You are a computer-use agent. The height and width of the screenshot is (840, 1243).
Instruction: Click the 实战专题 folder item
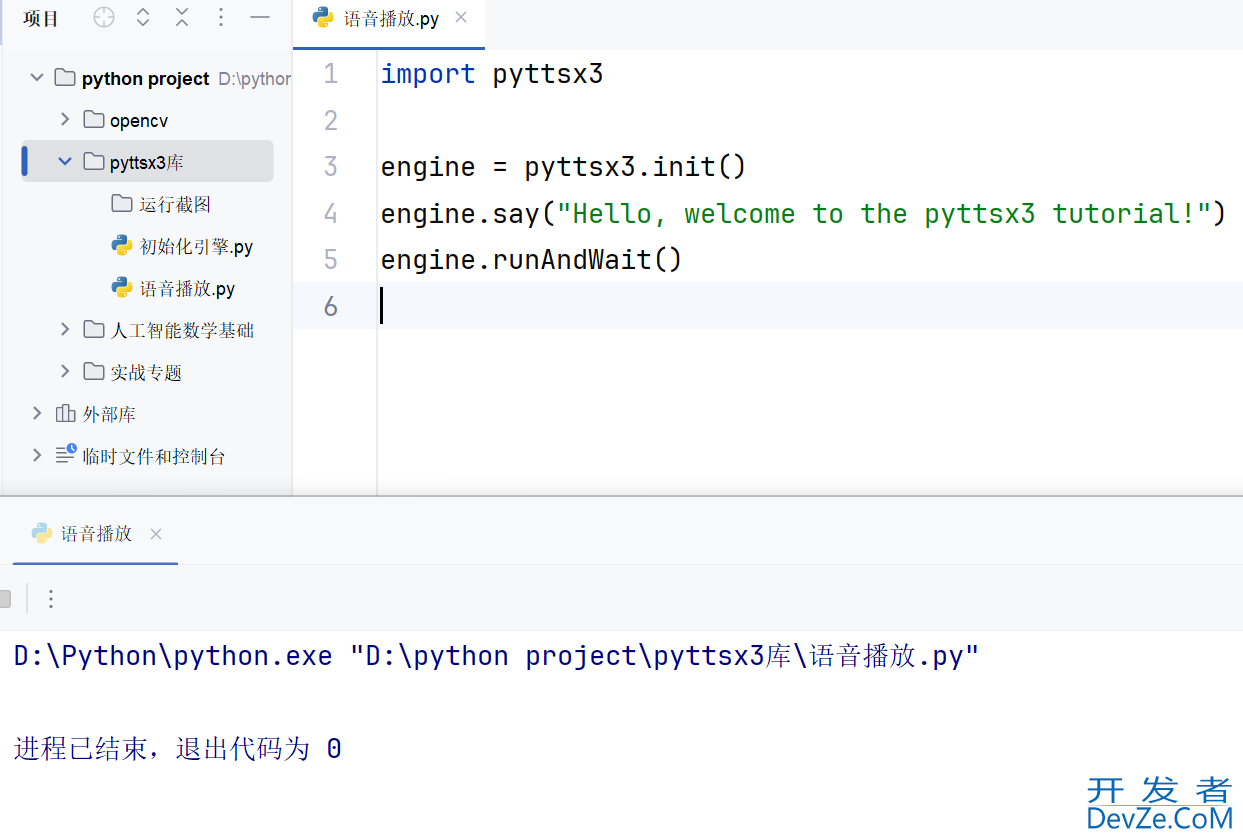point(146,373)
